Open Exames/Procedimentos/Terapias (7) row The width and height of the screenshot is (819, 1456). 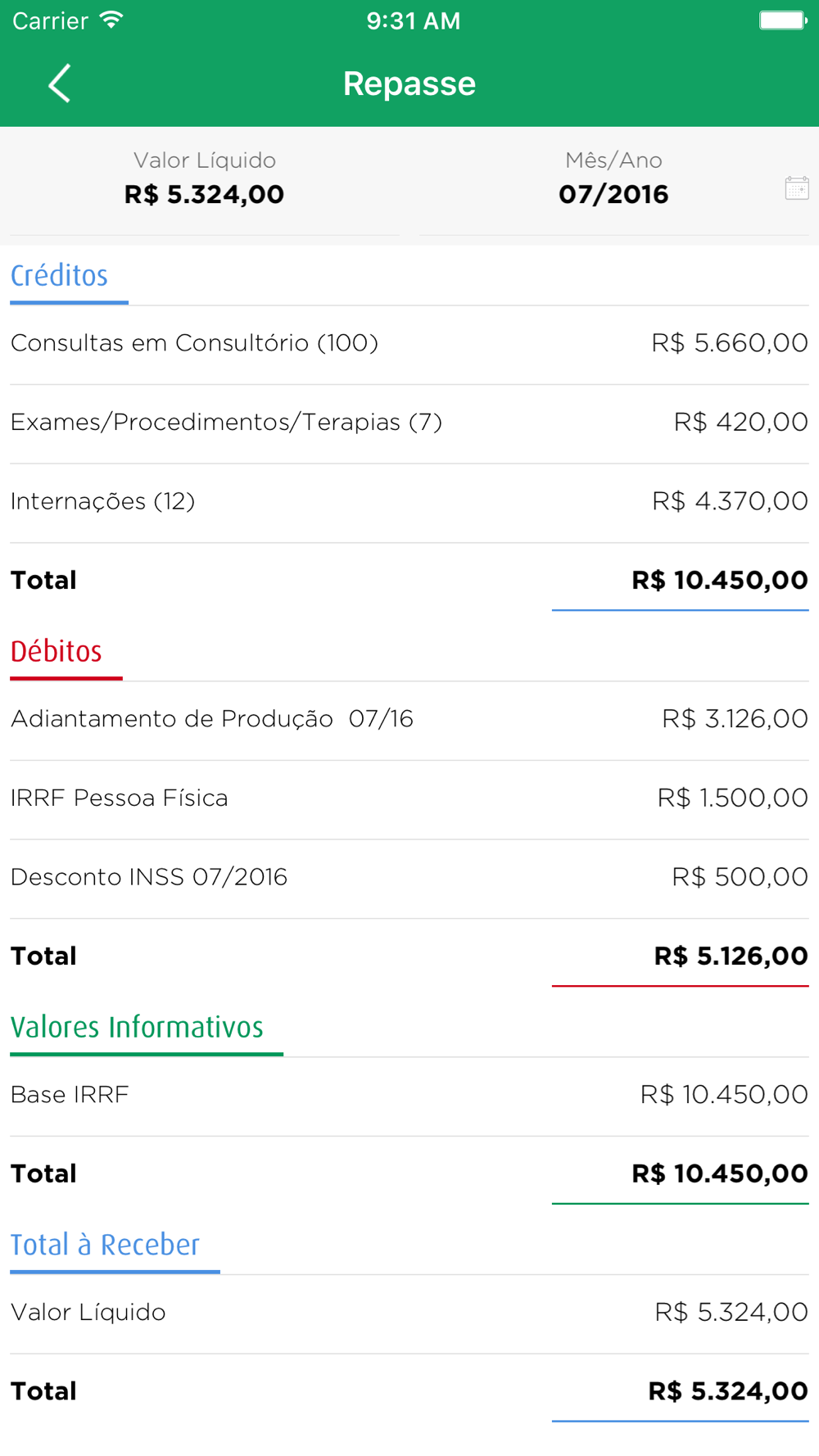pos(409,423)
